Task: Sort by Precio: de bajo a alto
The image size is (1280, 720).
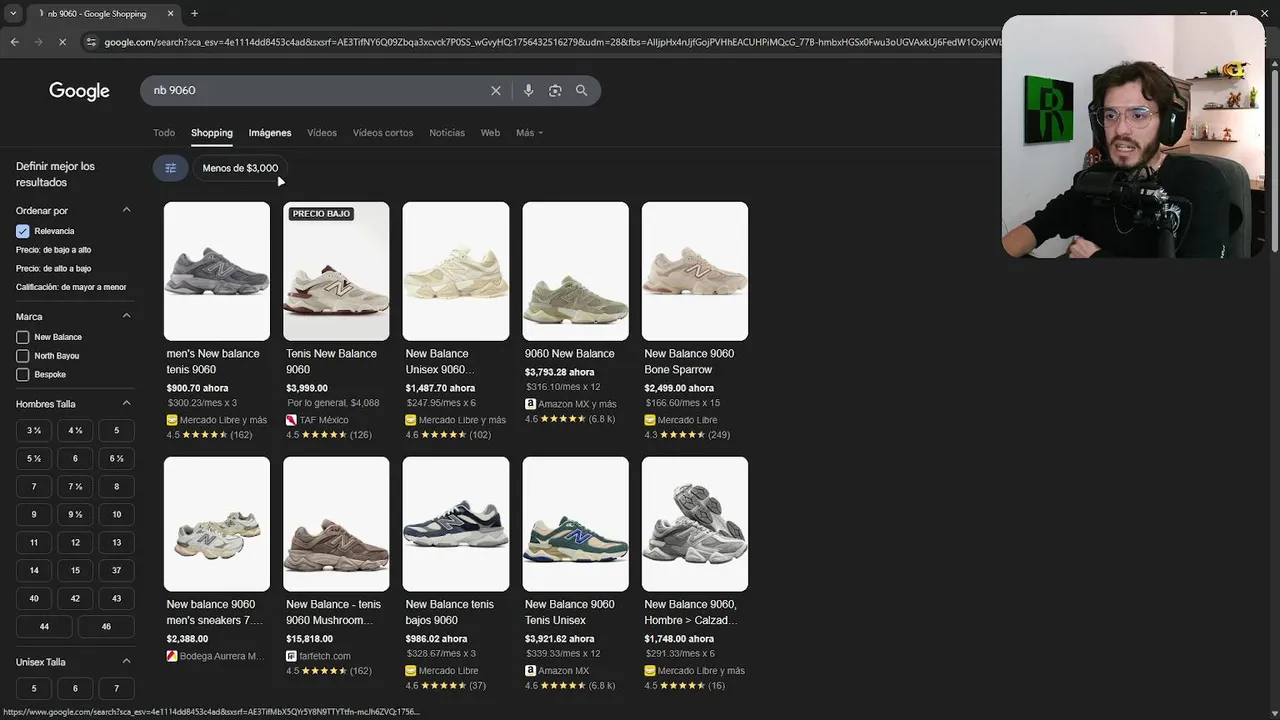Action: [53, 250]
